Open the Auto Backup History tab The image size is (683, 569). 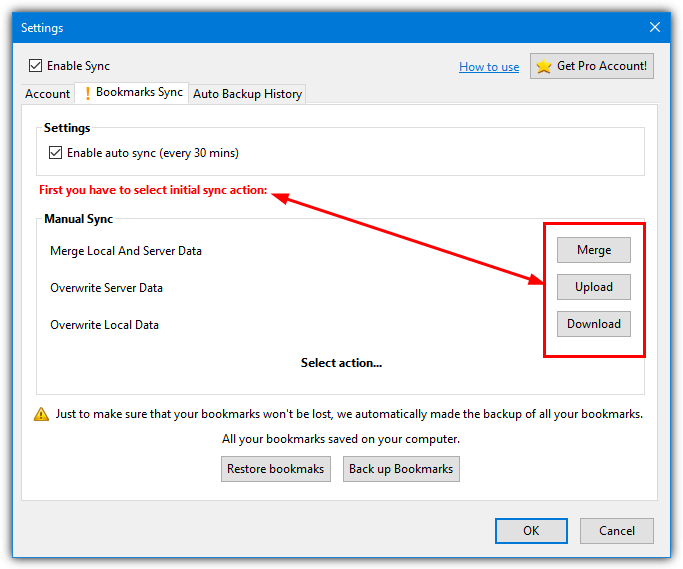tap(247, 94)
